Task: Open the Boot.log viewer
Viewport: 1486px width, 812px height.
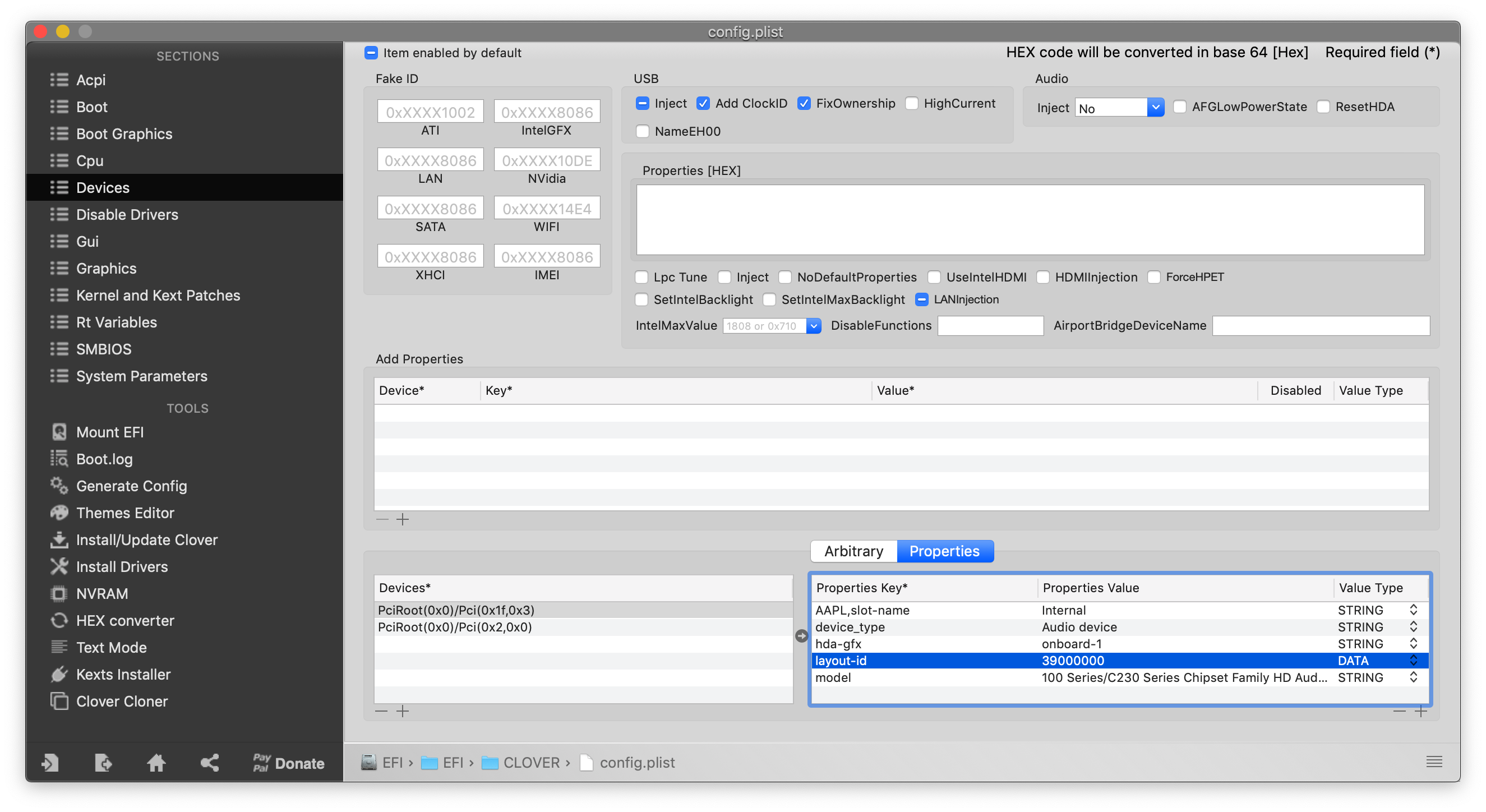Action: tap(104, 459)
